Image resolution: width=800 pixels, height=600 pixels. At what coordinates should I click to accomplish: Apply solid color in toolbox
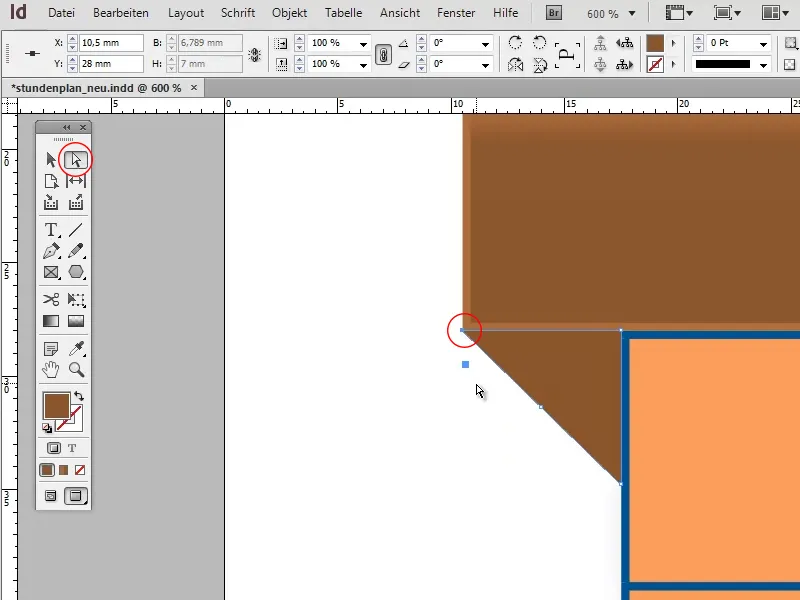point(47,470)
